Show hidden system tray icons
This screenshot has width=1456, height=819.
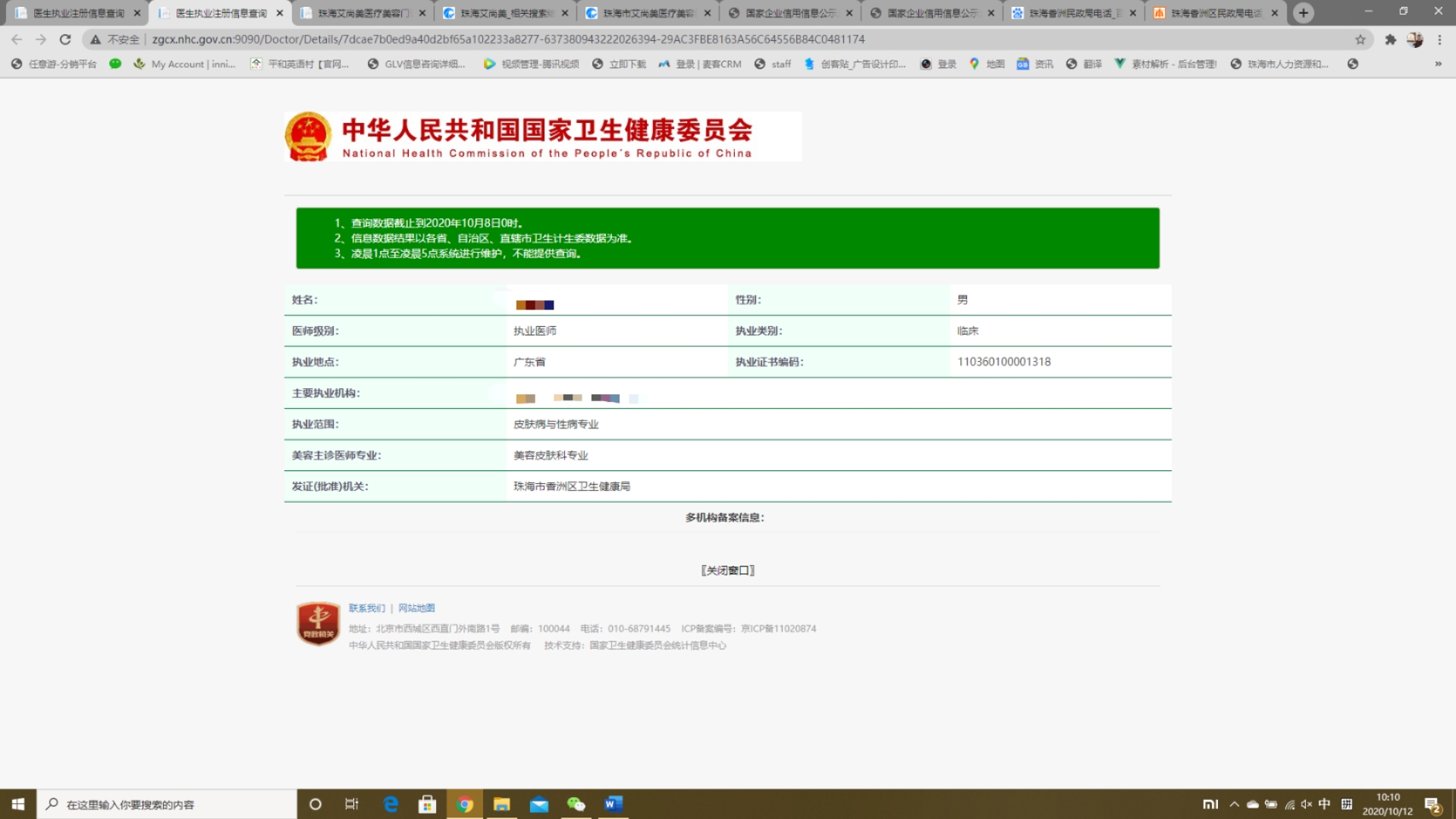tap(1235, 804)
